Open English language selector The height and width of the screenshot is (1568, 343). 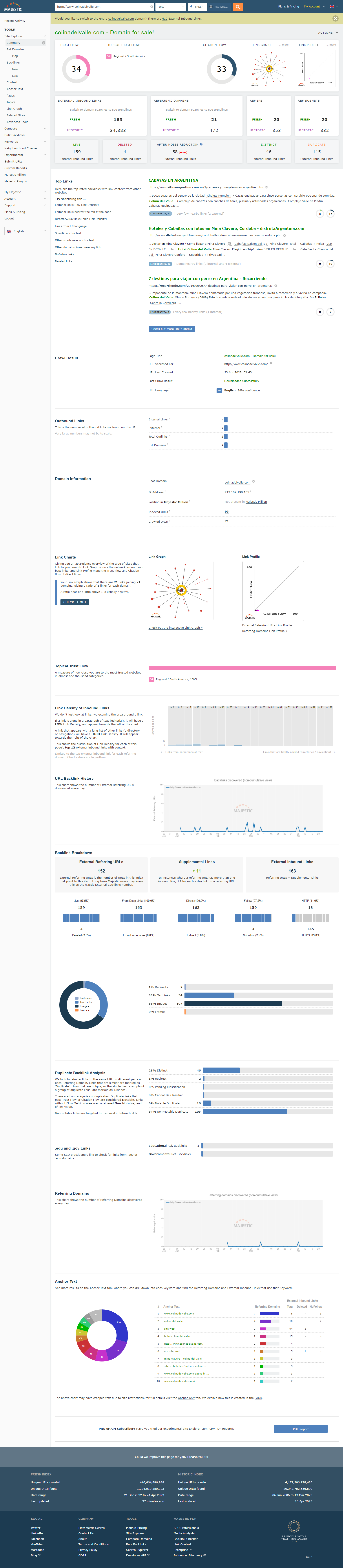pyautogui.click(x=15, y=231)
